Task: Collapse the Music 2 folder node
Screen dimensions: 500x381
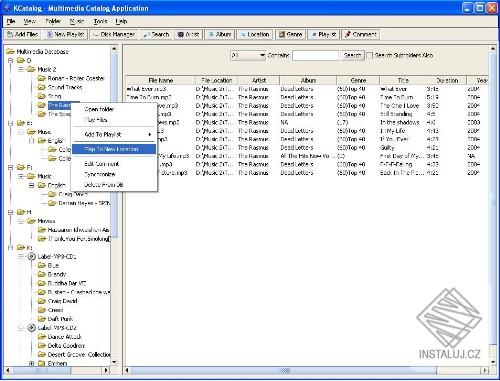Action: click(21, 69)
